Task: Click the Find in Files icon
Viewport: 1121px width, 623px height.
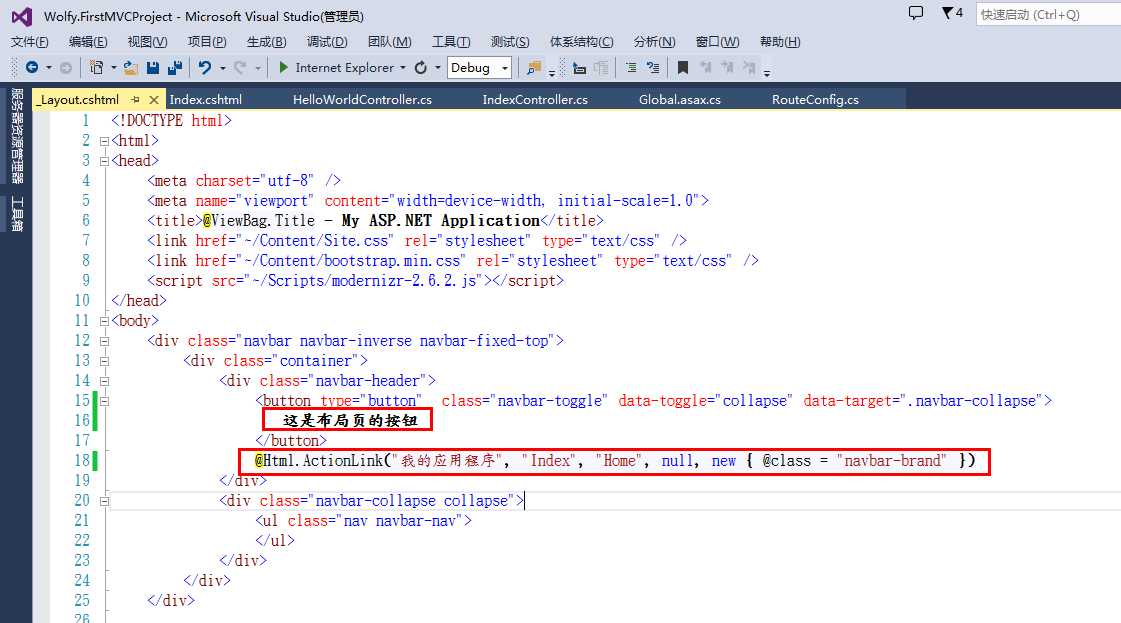Action: click(533, 67)
